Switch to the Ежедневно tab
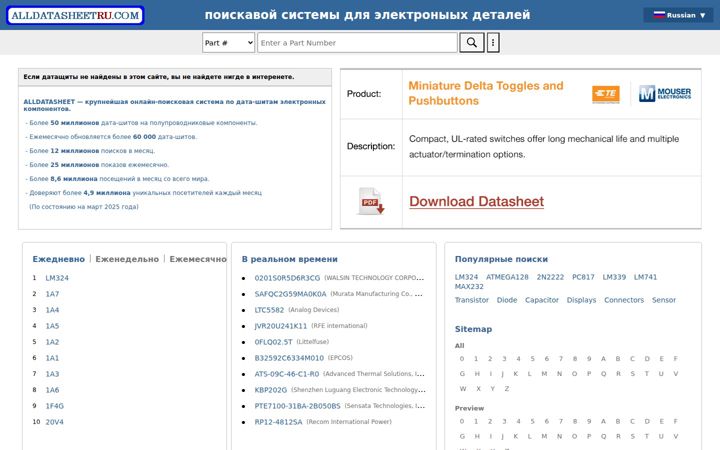 [x=59, y=259]
